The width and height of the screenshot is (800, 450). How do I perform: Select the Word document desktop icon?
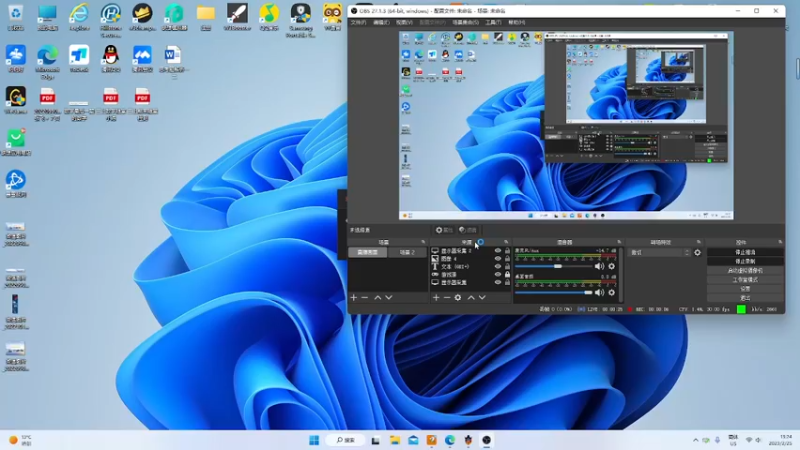pos(173,60)
